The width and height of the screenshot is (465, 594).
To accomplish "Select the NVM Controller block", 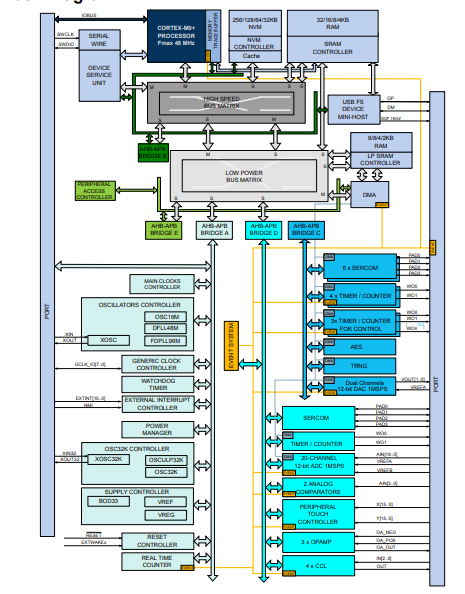I will click(255, 44).
